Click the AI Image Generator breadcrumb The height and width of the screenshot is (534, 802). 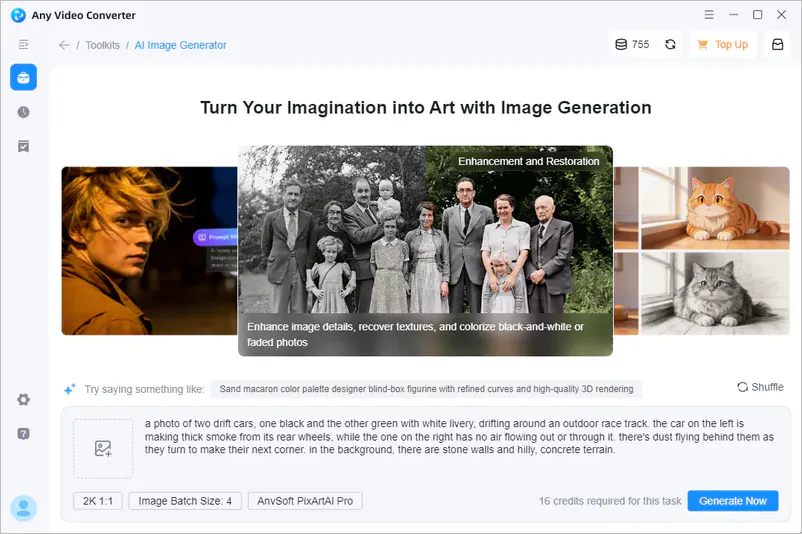click(x=180, y=45)
